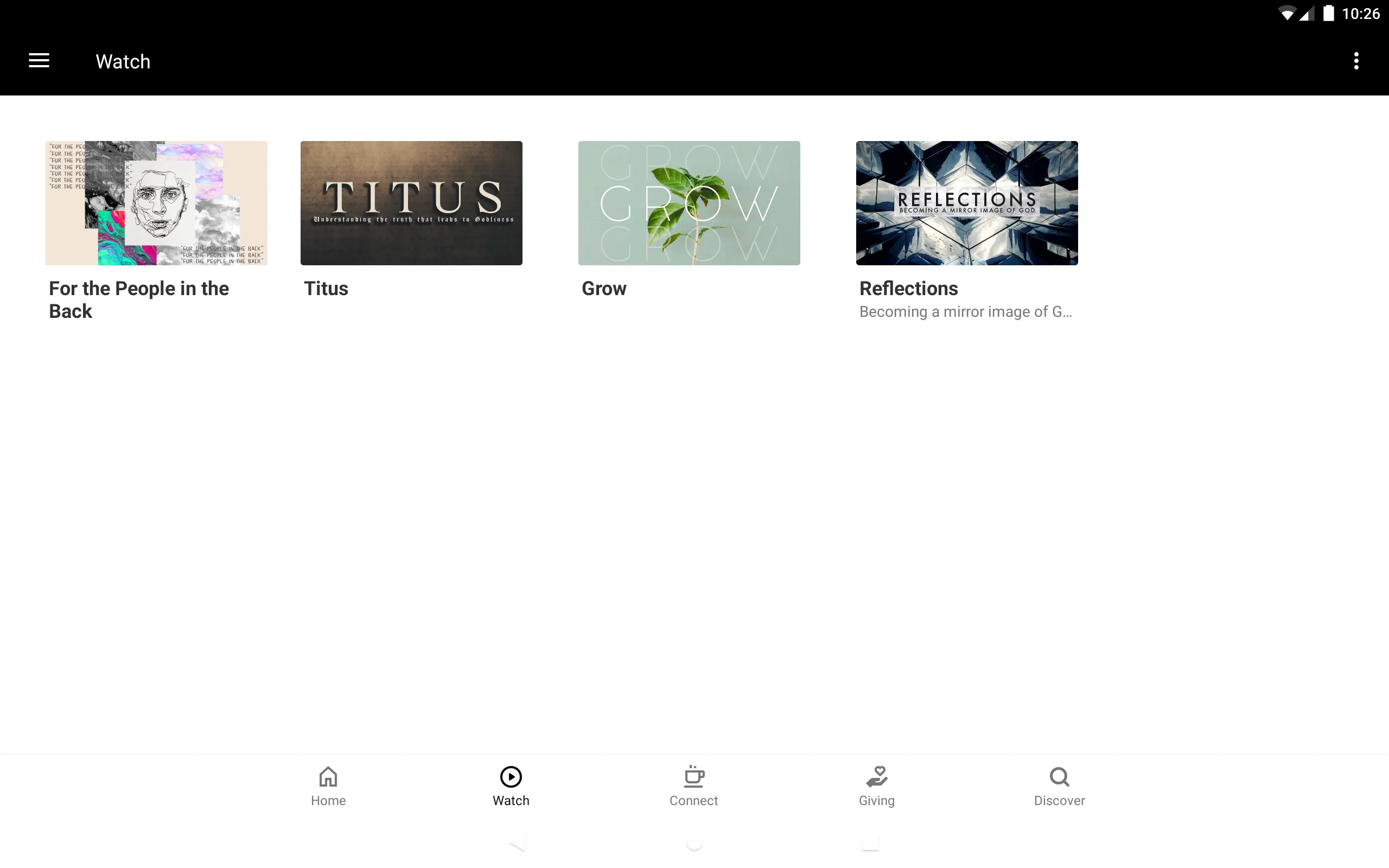Open hamburger menu
The image size is (1389, 868).
coord(40,60)
